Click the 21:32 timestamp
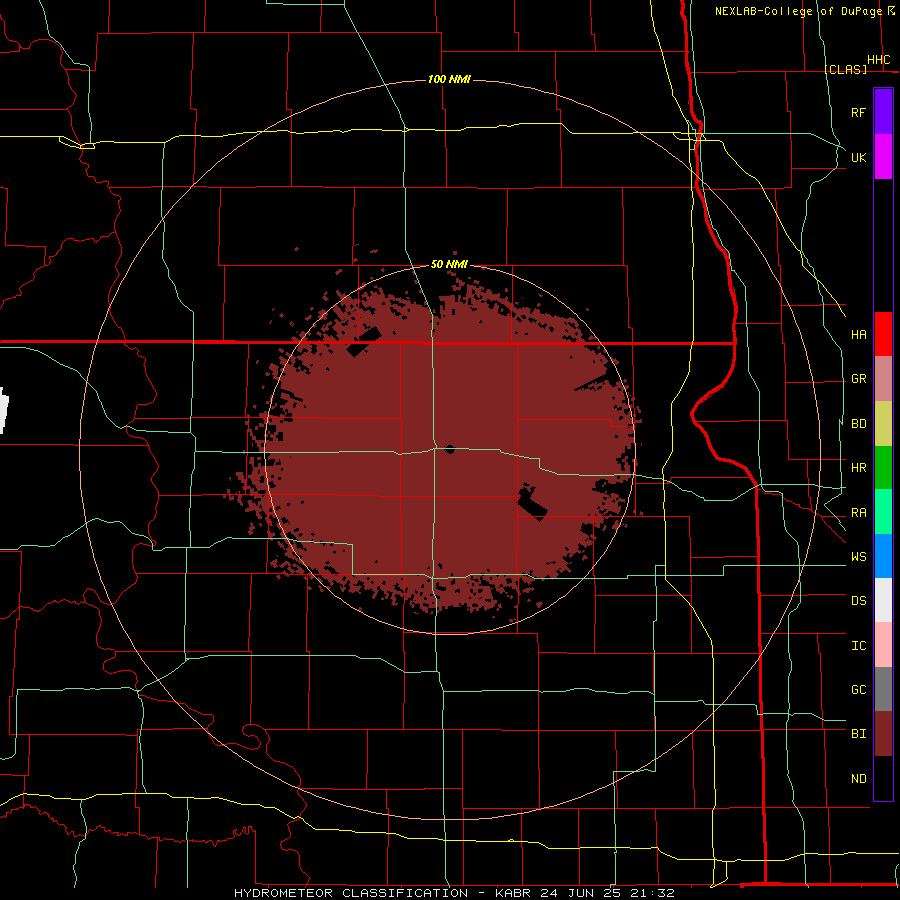The image size is (900, 900). (651, 893)
